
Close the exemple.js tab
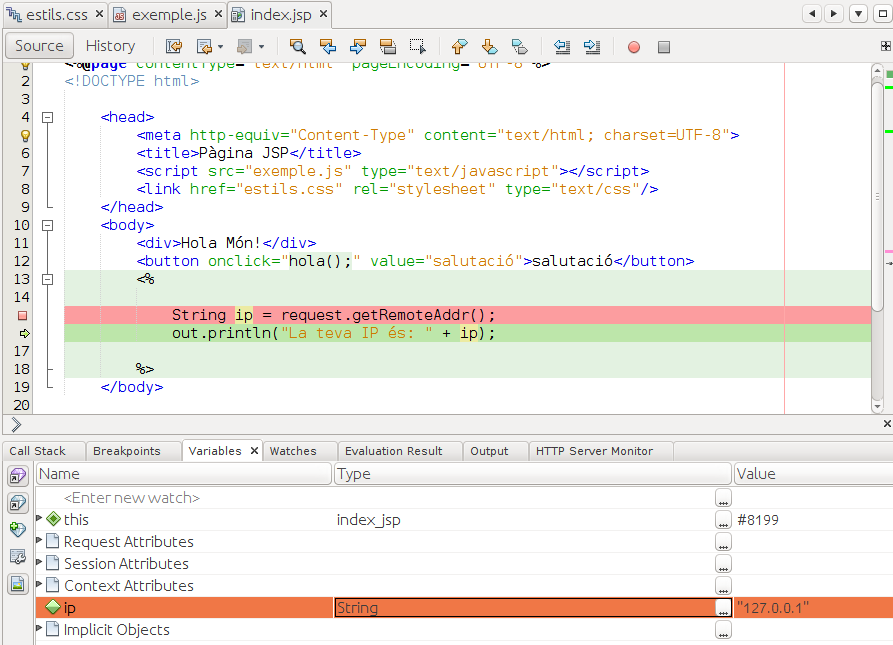tap(219, 14)
